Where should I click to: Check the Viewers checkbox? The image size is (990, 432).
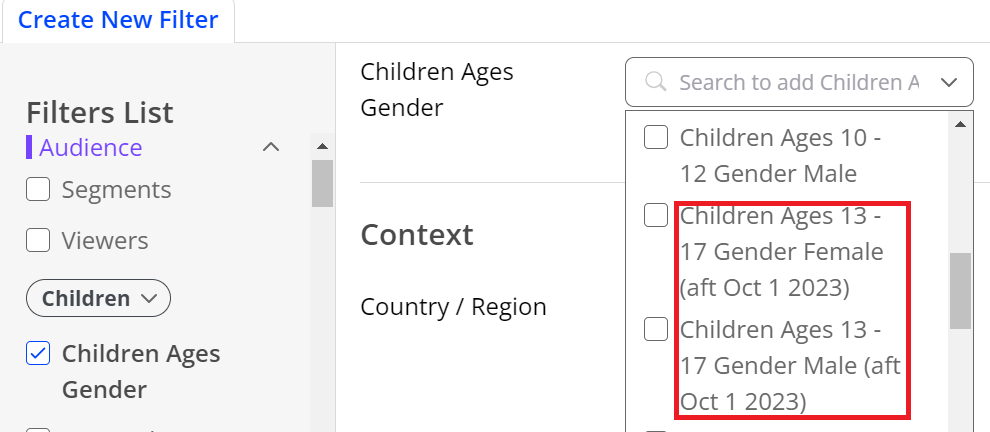point(38,240)
